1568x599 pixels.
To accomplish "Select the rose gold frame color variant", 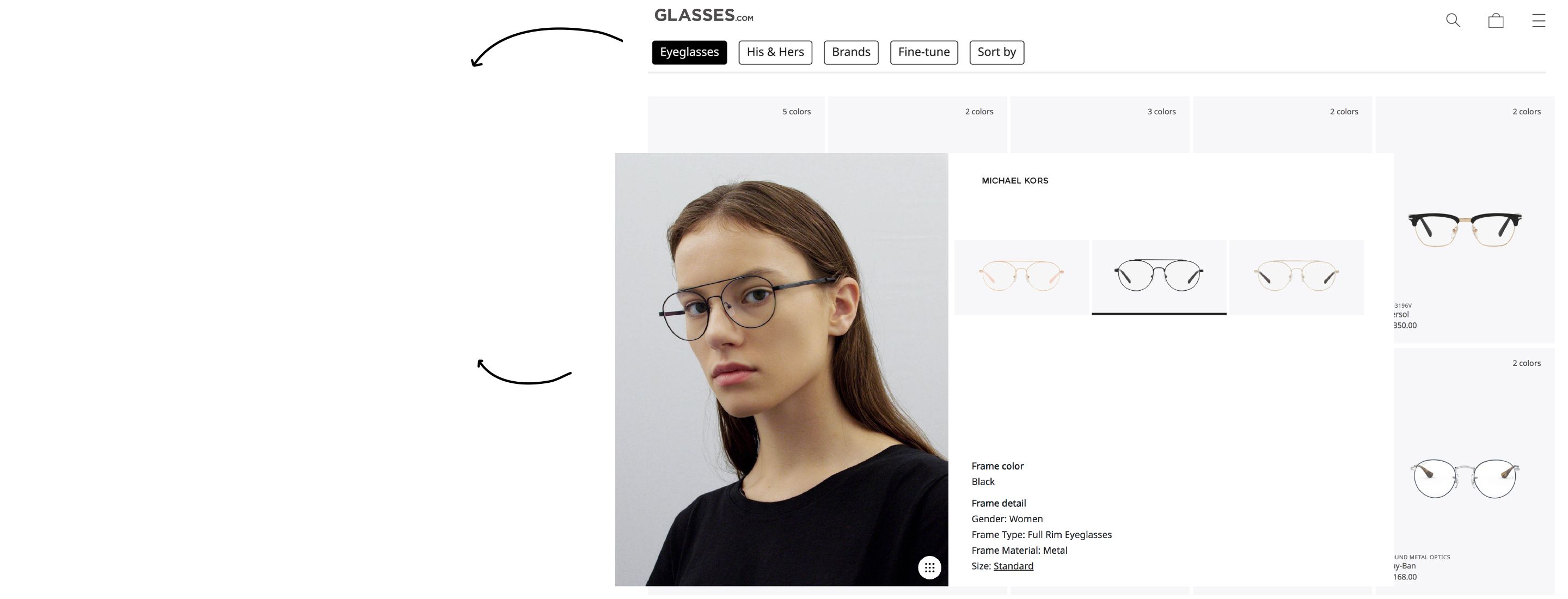I will click(x=1021, y=277).
